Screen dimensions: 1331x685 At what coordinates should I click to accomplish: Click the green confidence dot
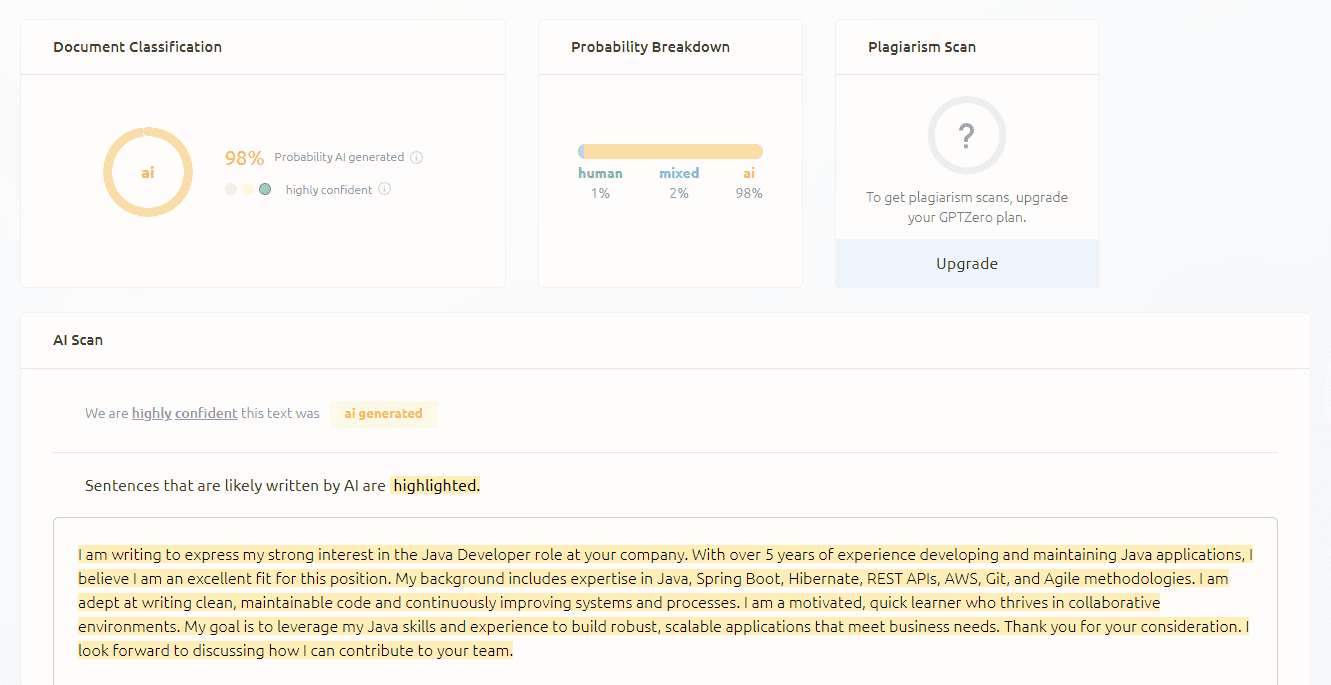coord(265,189)
